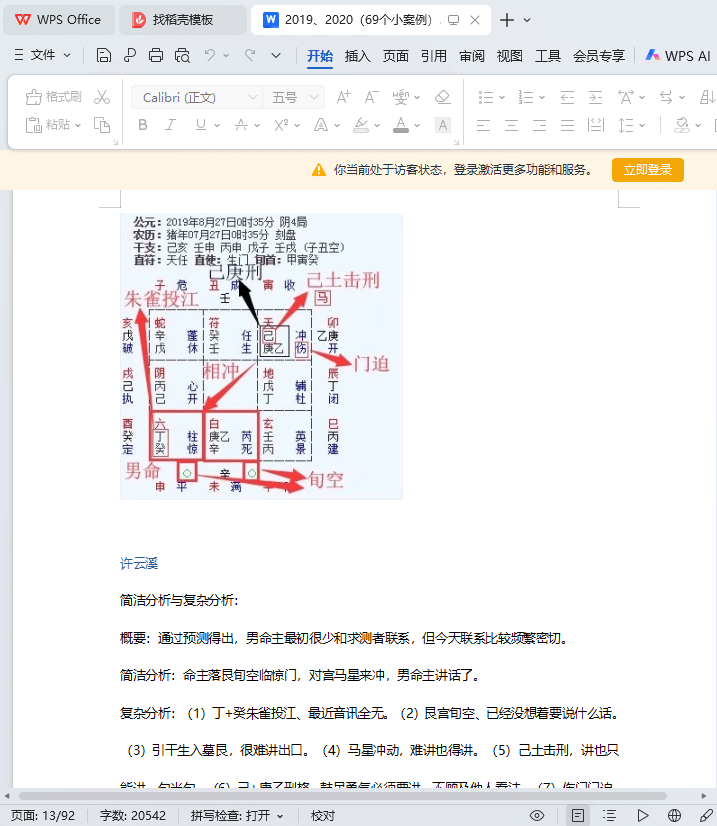Click the word count 字数: 20542
717x826 pixels.
(x=133, y=816)
